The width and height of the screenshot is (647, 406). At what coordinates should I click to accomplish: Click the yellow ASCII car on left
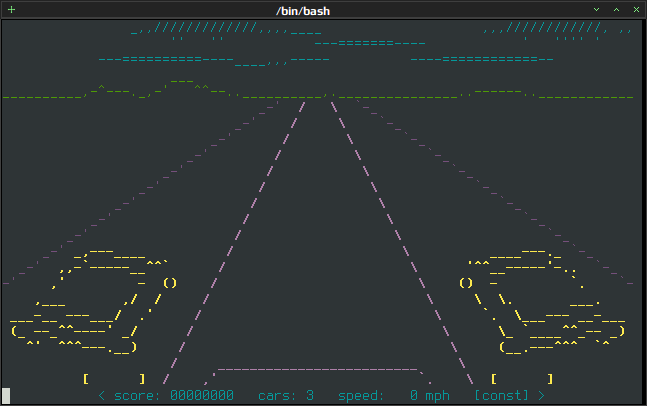coord(93,302)
